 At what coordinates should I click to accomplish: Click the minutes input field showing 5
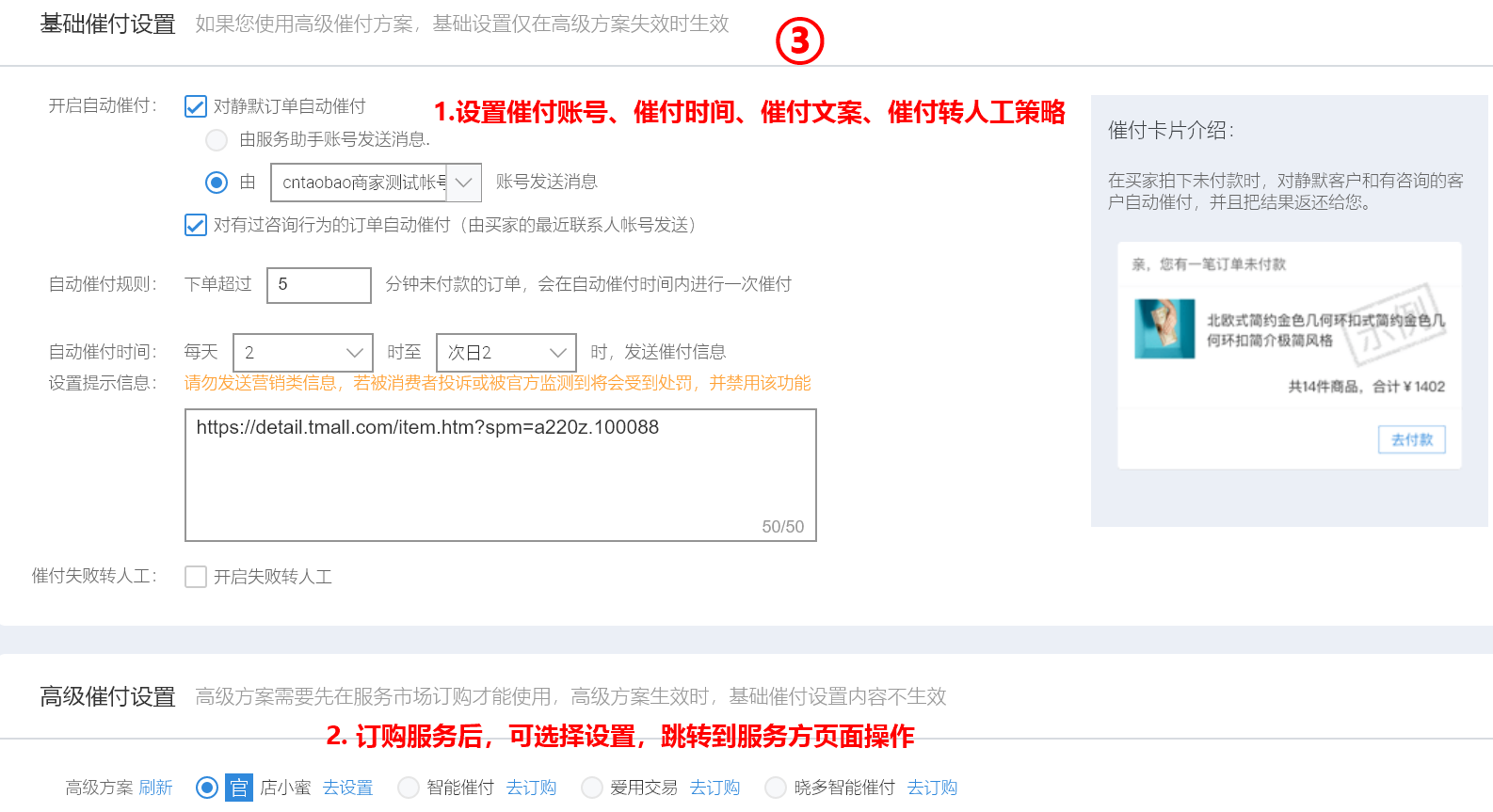[x=319, y=285]
